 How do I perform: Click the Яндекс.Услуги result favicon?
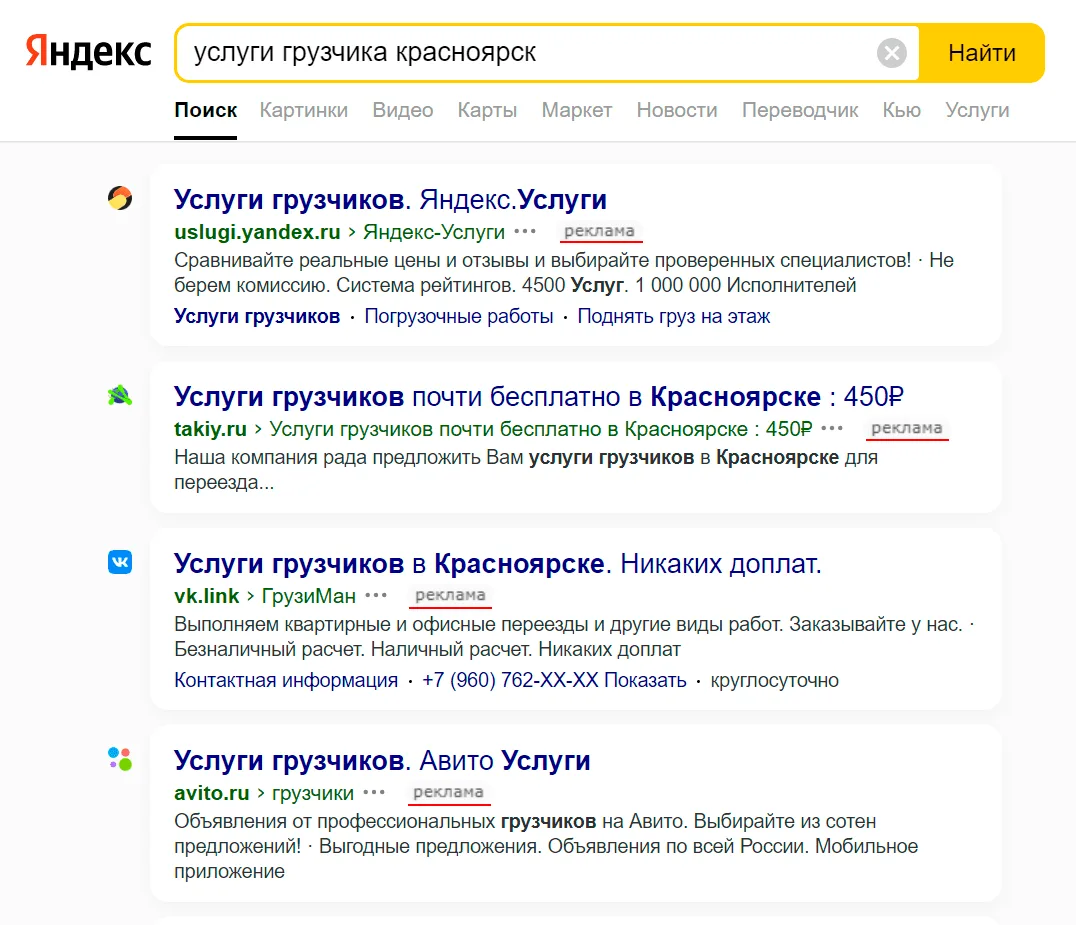point(119,198)
